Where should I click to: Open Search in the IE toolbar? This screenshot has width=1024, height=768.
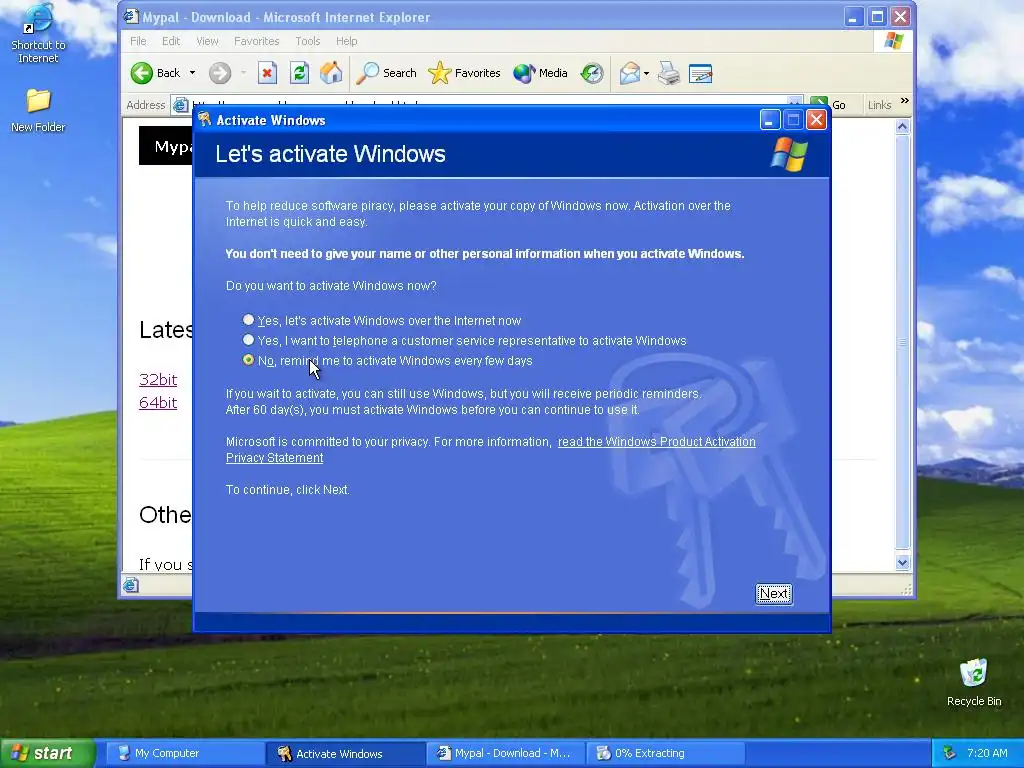pyautogui.click(x=386, y=73)
